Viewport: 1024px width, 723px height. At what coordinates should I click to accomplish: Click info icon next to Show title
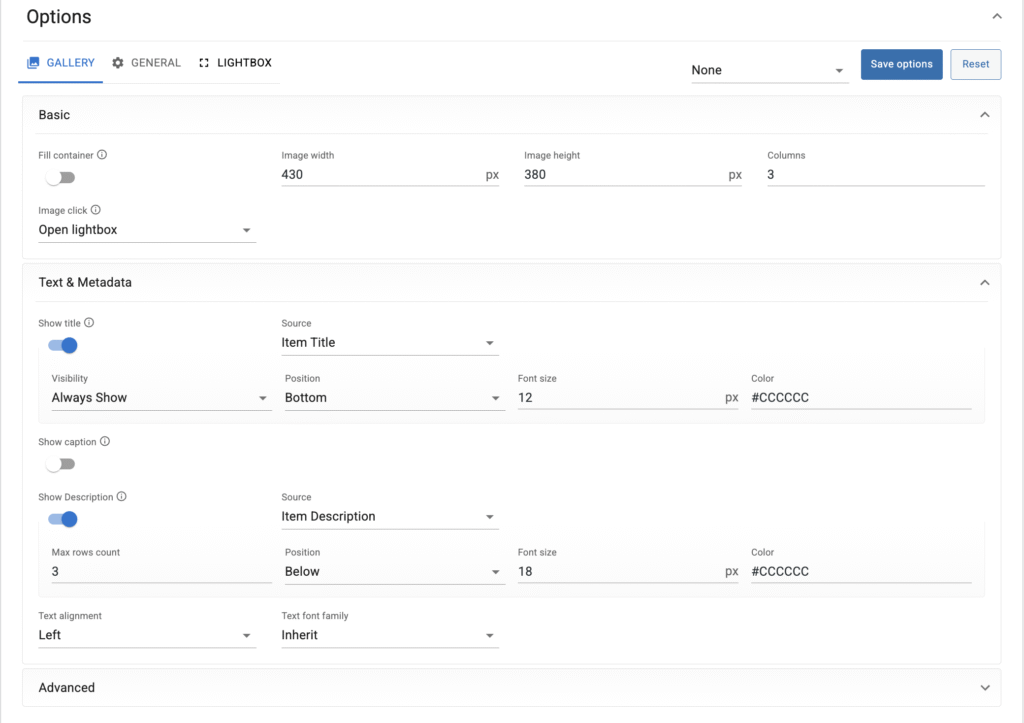click(x=90, y=323)
